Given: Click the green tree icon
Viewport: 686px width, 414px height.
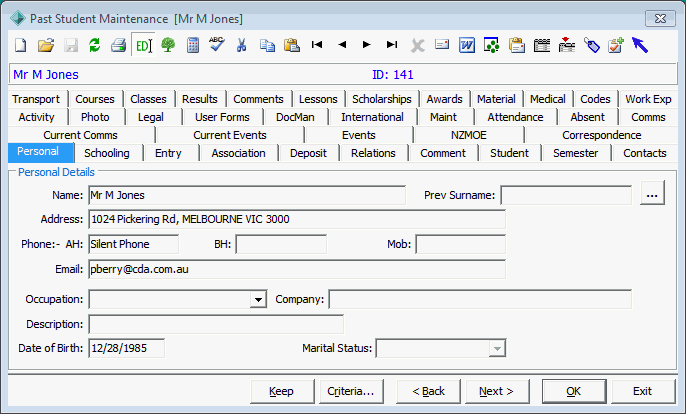Looking at the screenshot, I should [168, 45].
